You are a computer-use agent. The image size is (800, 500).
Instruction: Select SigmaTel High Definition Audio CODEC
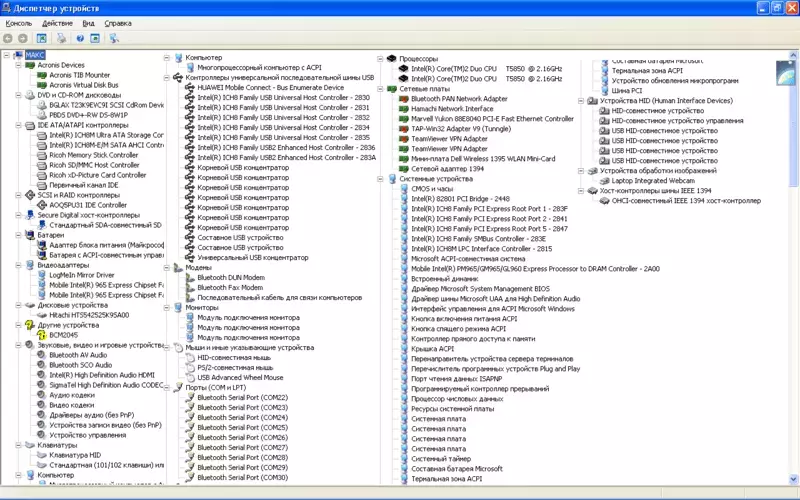click(x=106, y=385)
